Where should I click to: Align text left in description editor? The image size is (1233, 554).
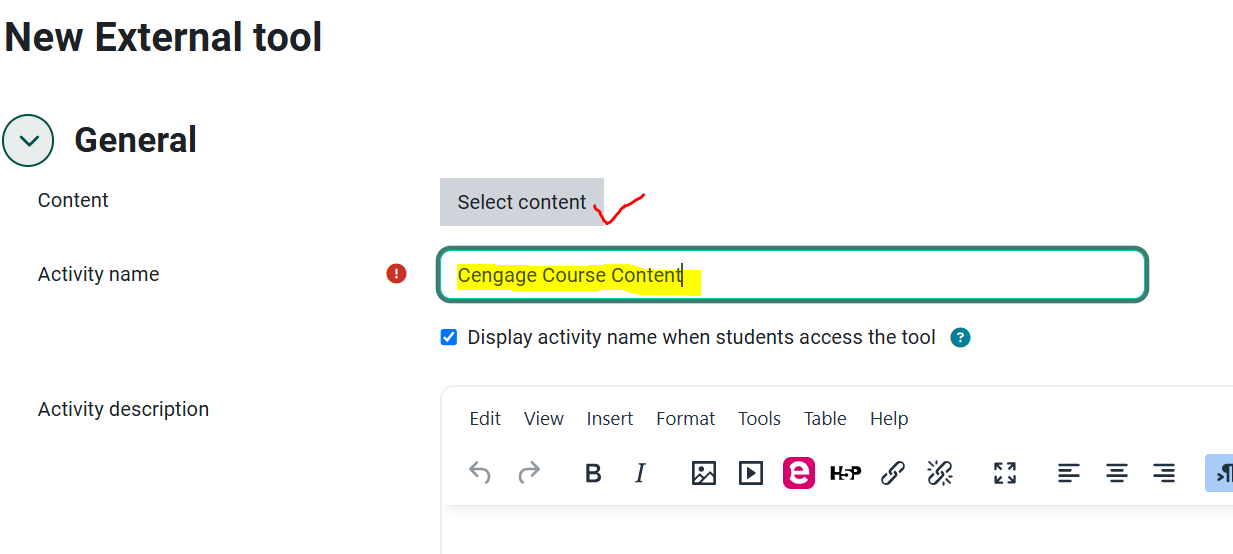[x=1069, y=473]
